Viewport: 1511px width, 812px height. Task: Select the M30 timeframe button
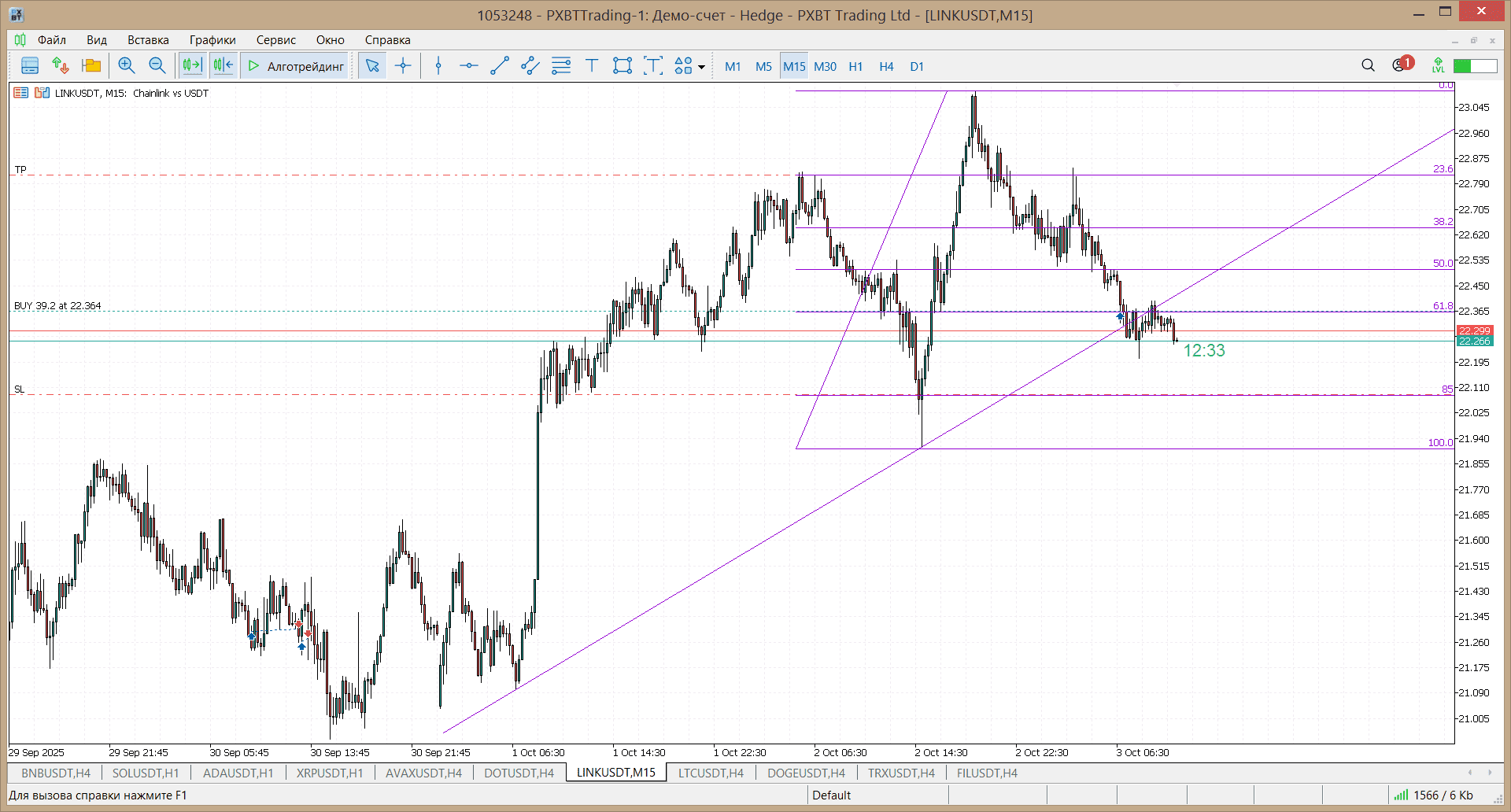click(825, 67)
